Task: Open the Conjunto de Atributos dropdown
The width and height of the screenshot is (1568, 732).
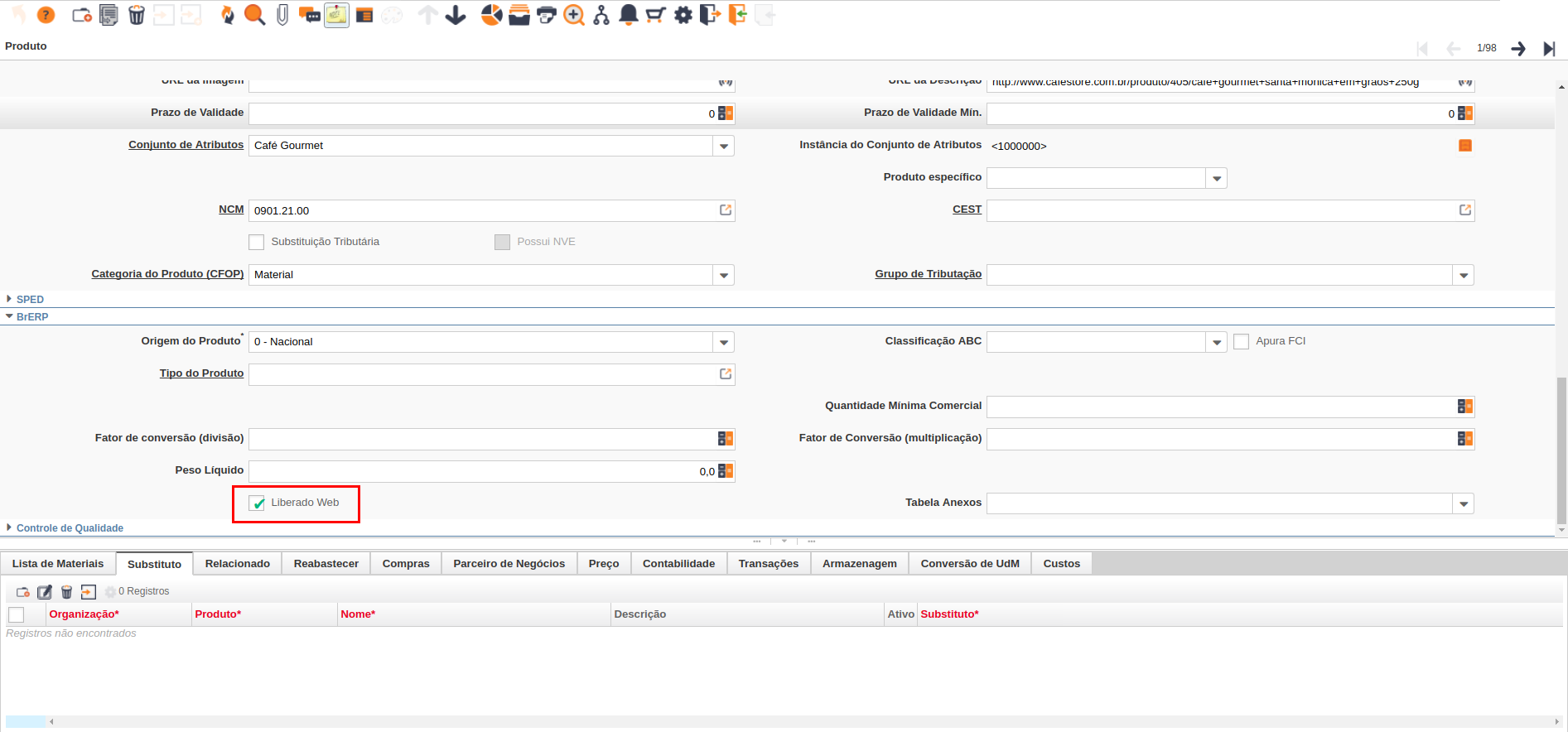Action: (x=724, y=147)
